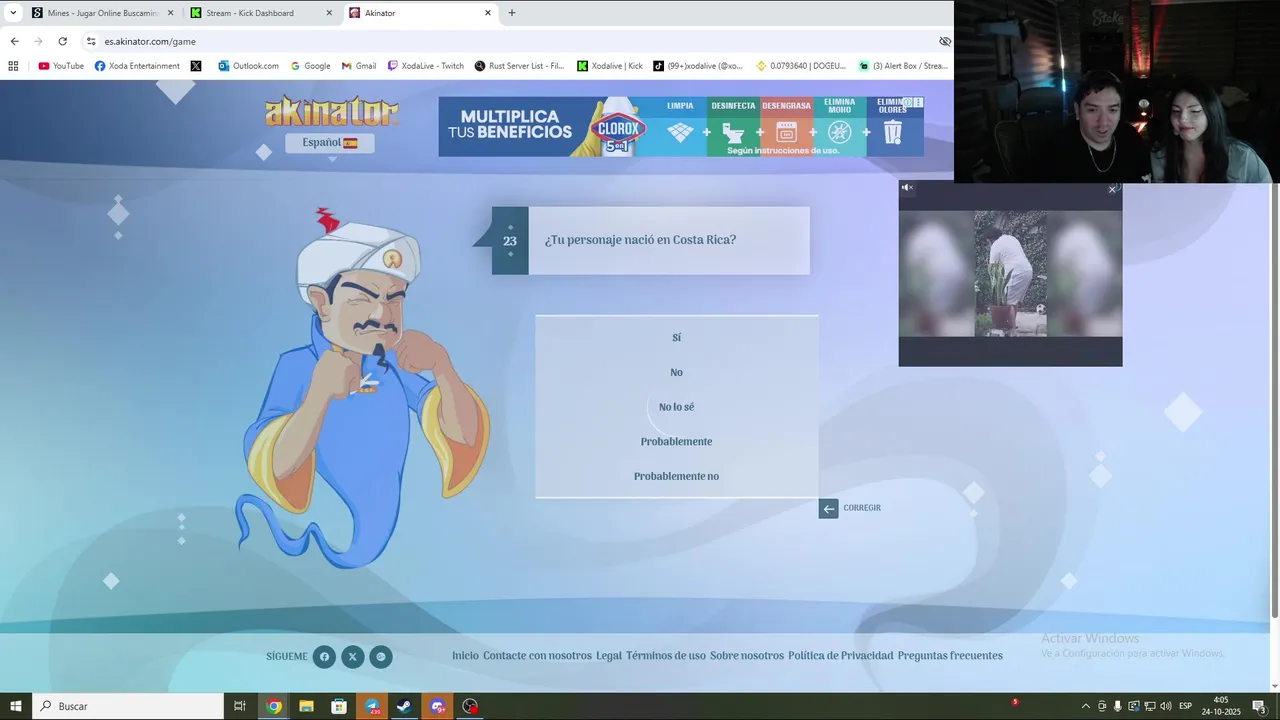This screenshot has width=1280, height=720.
Task: Reload the current page
Action: (x=62, y=41)
